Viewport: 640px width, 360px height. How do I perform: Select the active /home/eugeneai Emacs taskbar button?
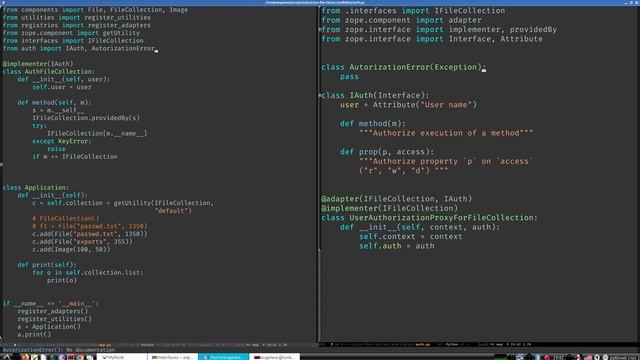(x=223, y=357)
